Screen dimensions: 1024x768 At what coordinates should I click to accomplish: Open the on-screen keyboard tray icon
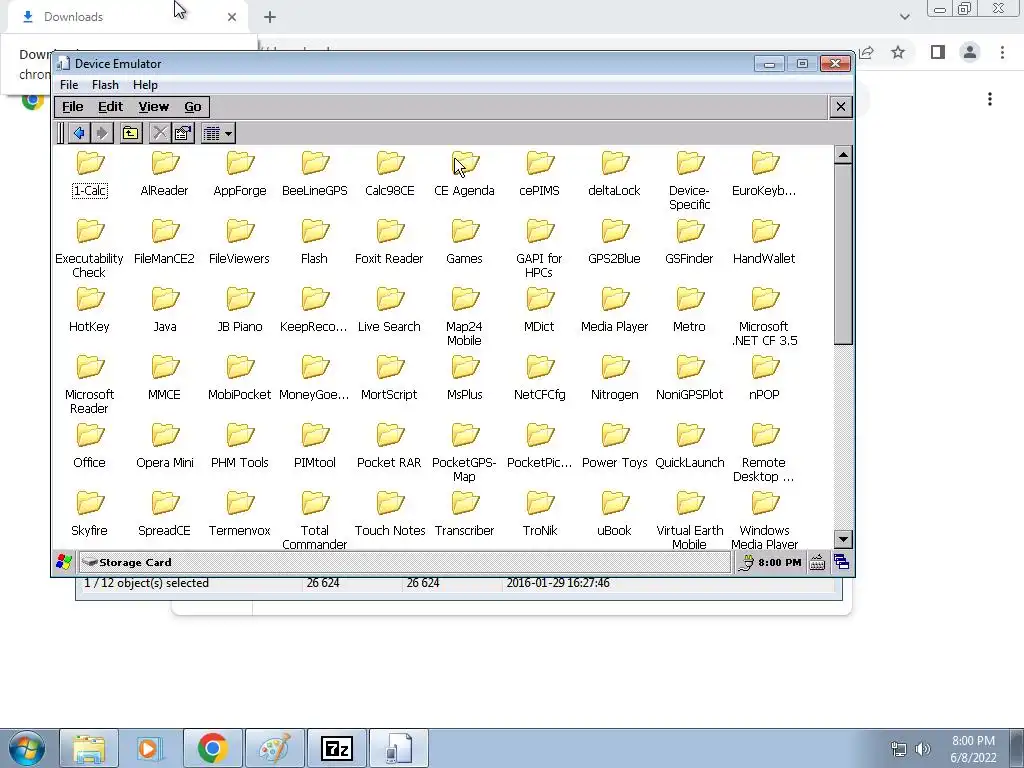[x=817, y=562]
